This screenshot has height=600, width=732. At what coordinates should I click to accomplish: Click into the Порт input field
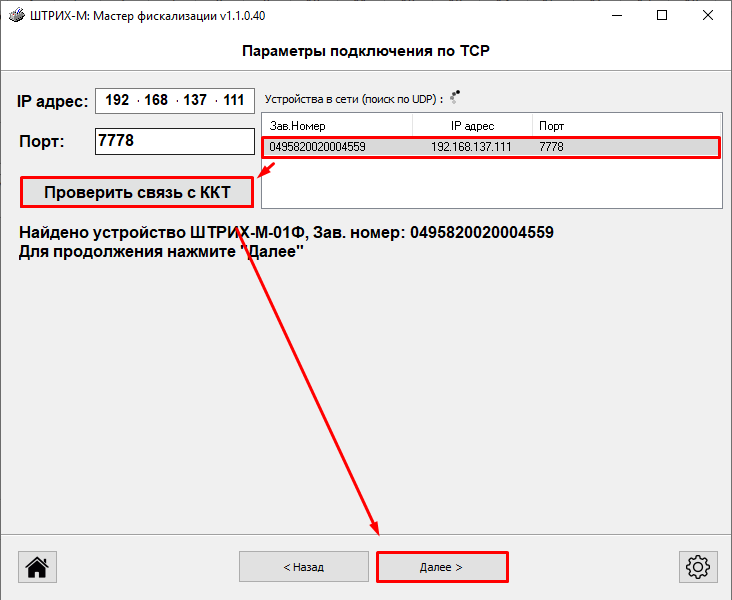click(175, 141)
